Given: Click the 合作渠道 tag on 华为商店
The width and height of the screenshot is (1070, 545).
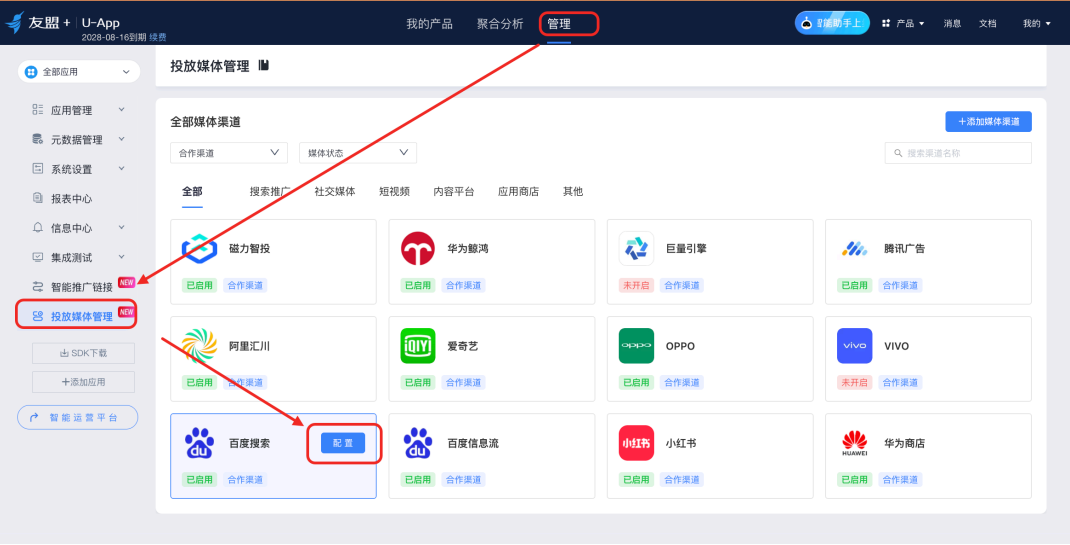Looking at the screenshot, I should click(x=900, y=480).
